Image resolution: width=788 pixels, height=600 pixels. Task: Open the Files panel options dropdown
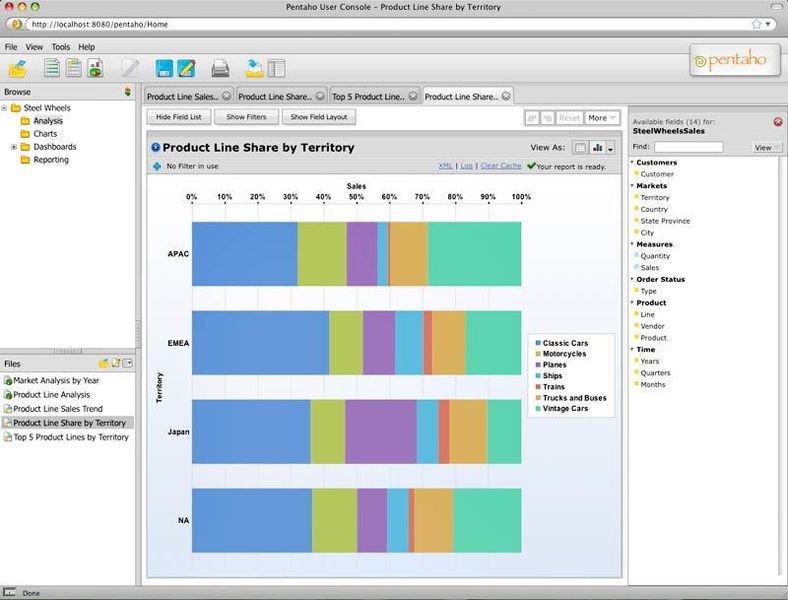pos(128,363)
